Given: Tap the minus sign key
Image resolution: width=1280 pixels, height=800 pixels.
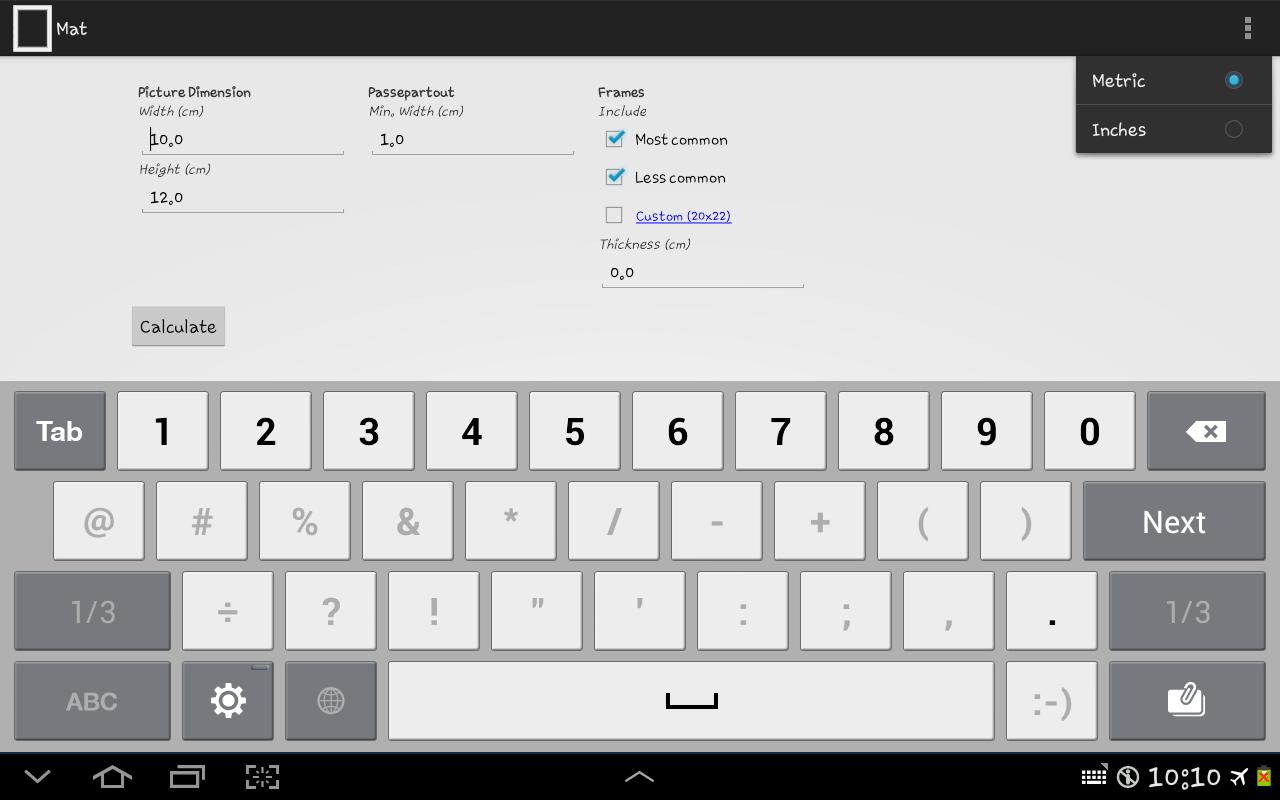Looking at the screenshot, I should [716, 521].
